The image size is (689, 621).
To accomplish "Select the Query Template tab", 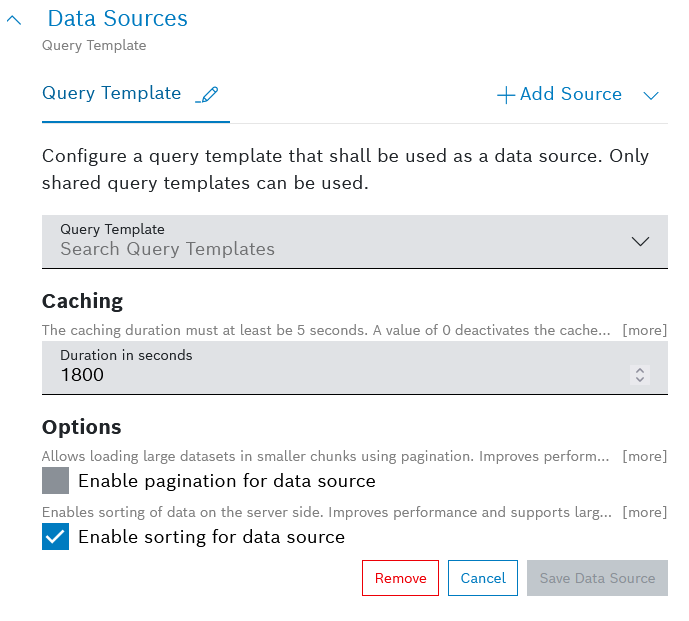I will (111, 94).
